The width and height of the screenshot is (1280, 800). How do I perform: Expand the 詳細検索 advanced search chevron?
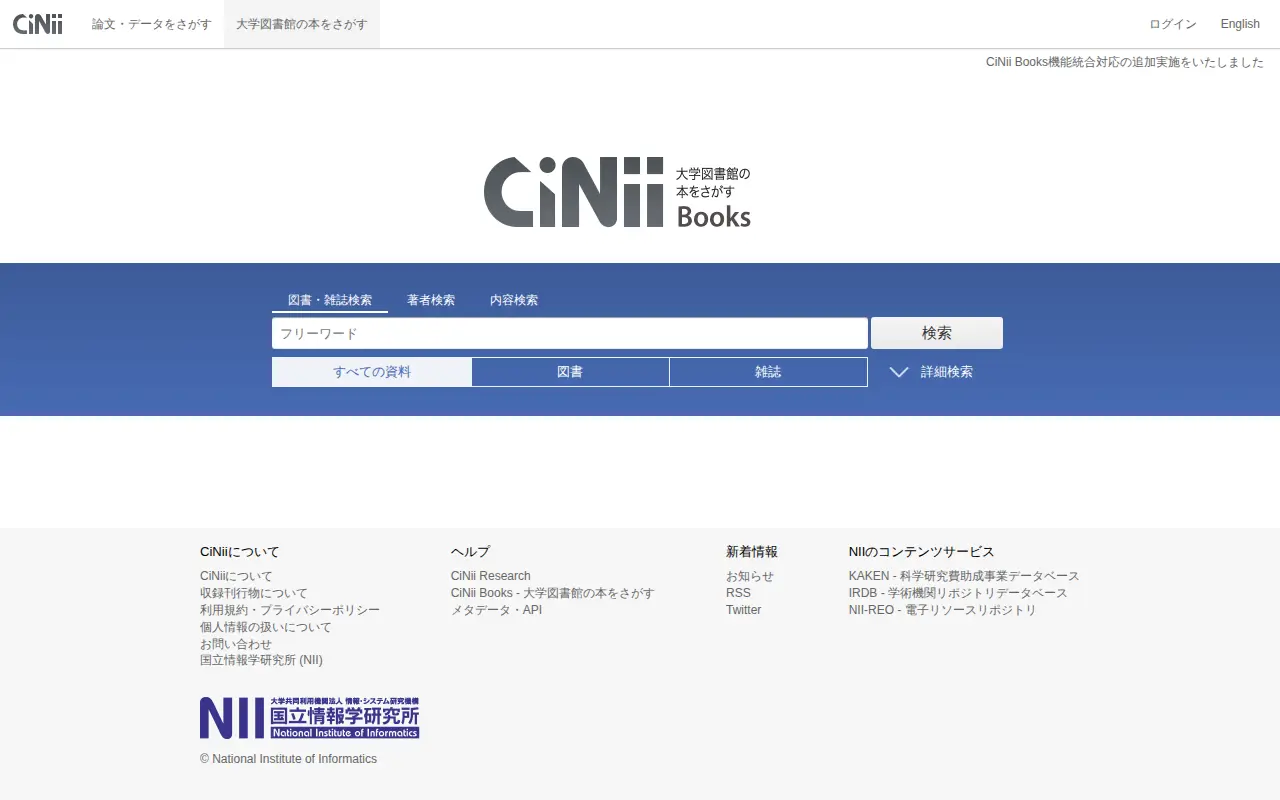coord(899,372)
